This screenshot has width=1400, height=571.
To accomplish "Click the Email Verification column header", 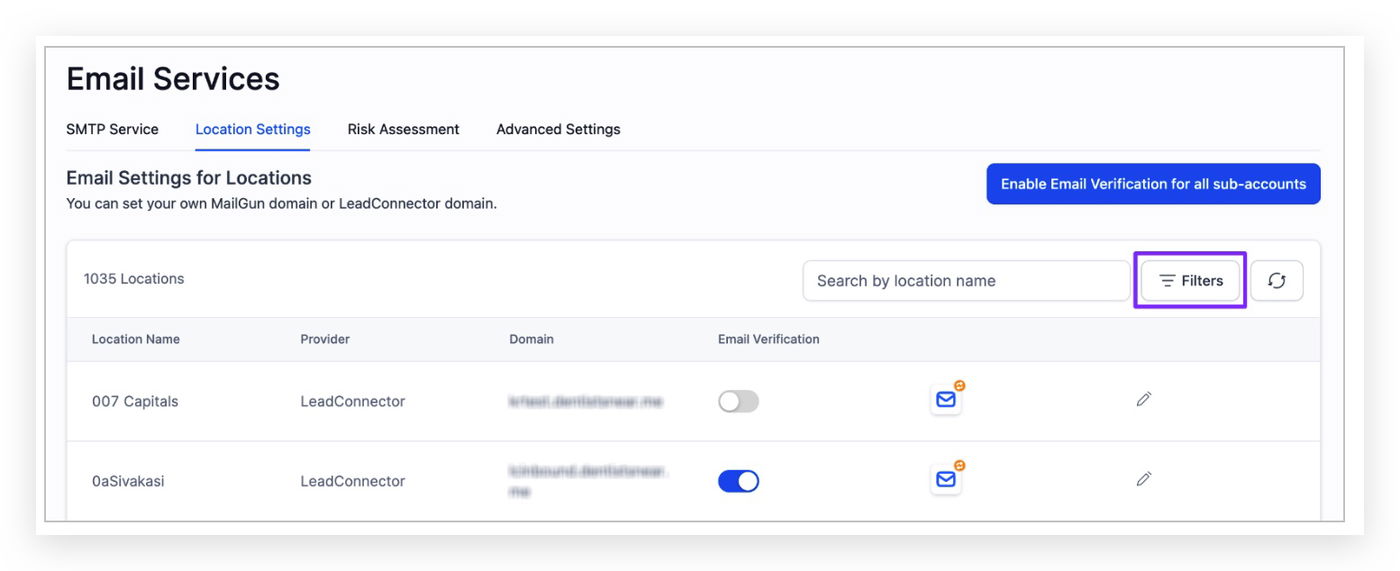I will pyautogui.click(x=768, y=339).
